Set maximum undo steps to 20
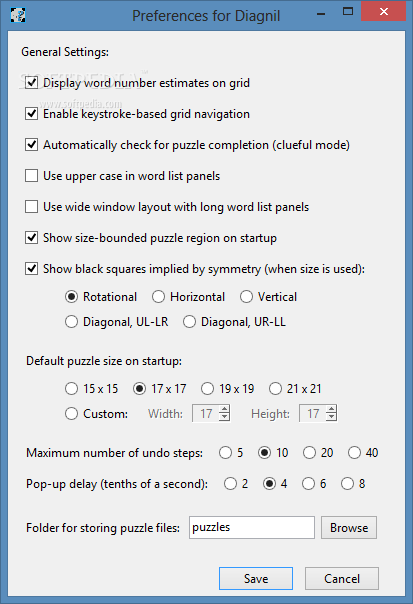Image resolution: width=413 pixels, height=604 pixels. pyautogui.click(x=309, y=453)
